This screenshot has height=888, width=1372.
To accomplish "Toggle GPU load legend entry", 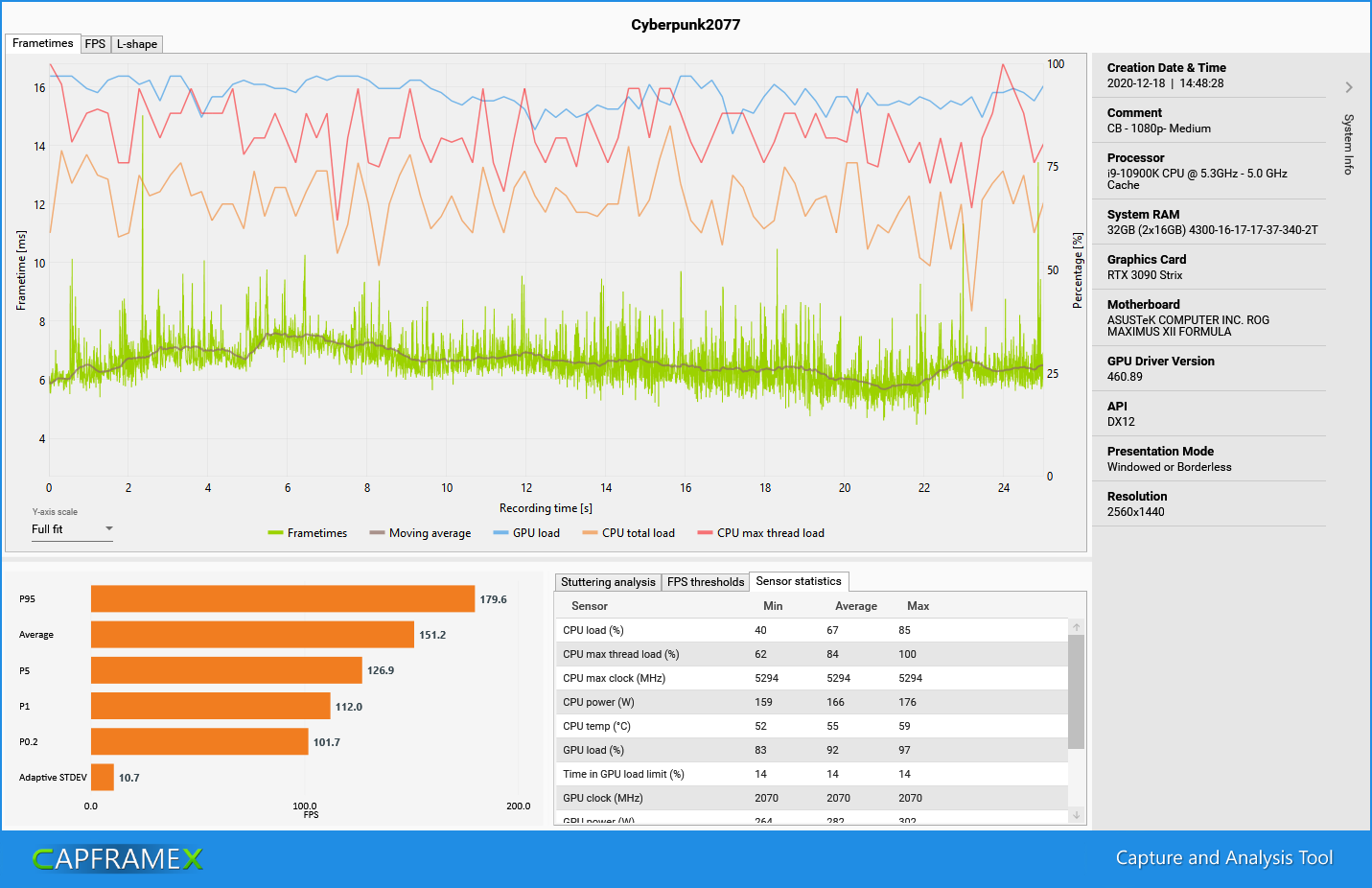I will tap(526, 533).
